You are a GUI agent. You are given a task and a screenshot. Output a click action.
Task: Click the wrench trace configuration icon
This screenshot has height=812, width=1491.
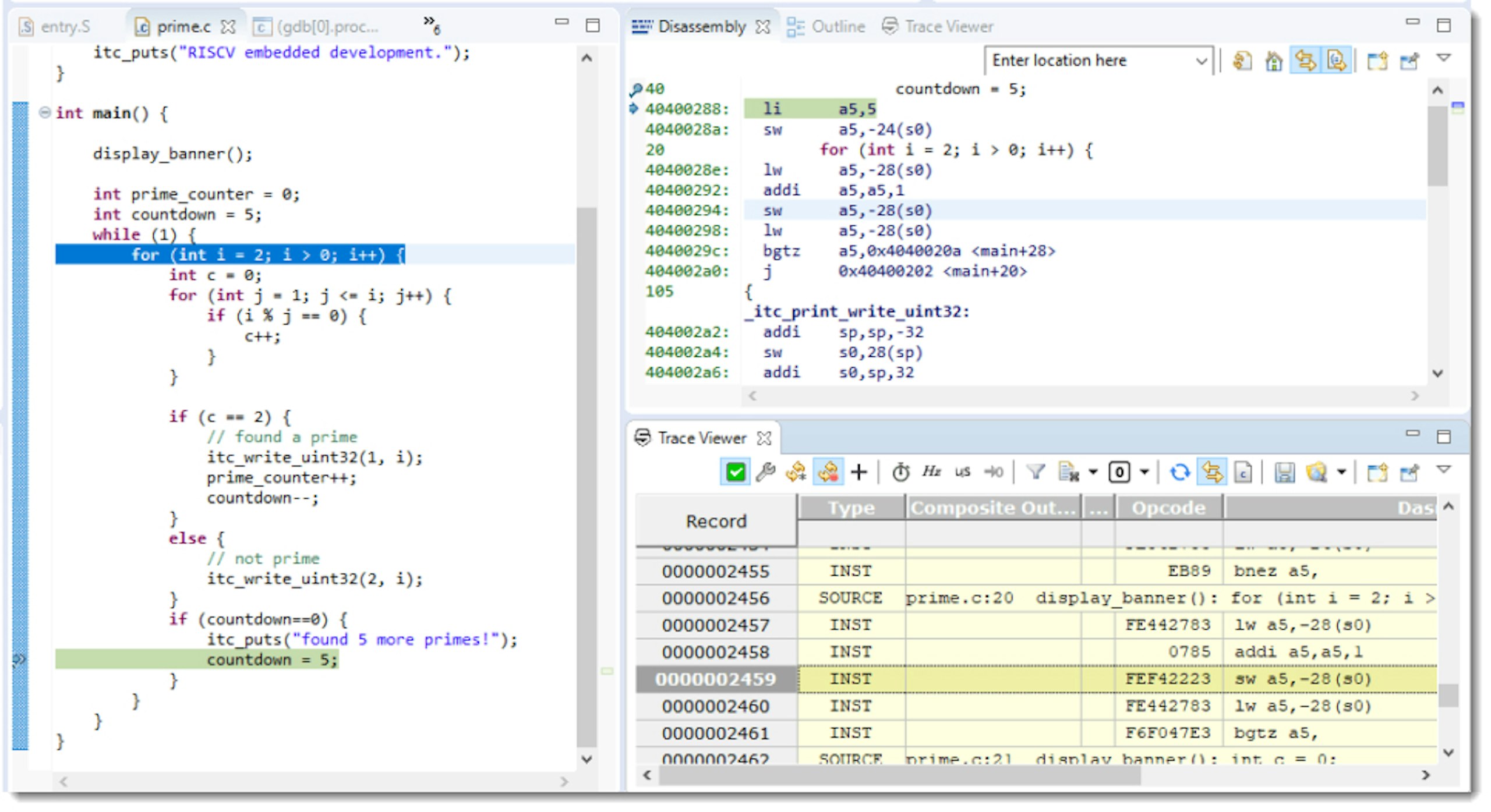(x=765, y=471)
